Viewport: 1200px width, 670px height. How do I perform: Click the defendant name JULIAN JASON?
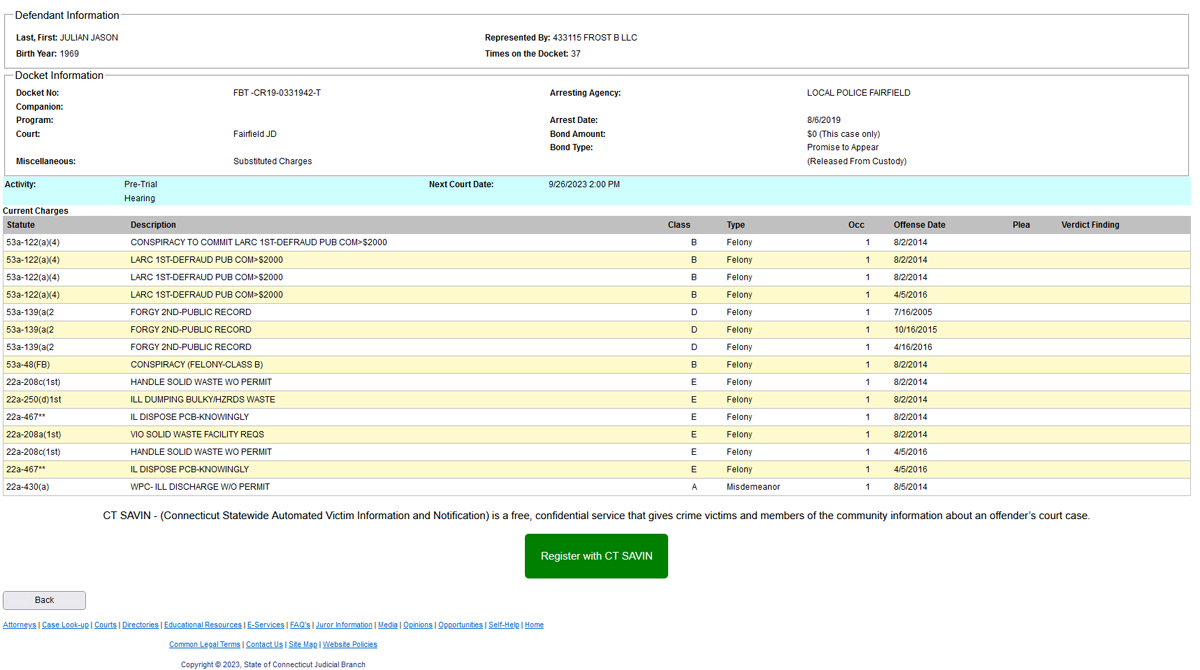89,38
